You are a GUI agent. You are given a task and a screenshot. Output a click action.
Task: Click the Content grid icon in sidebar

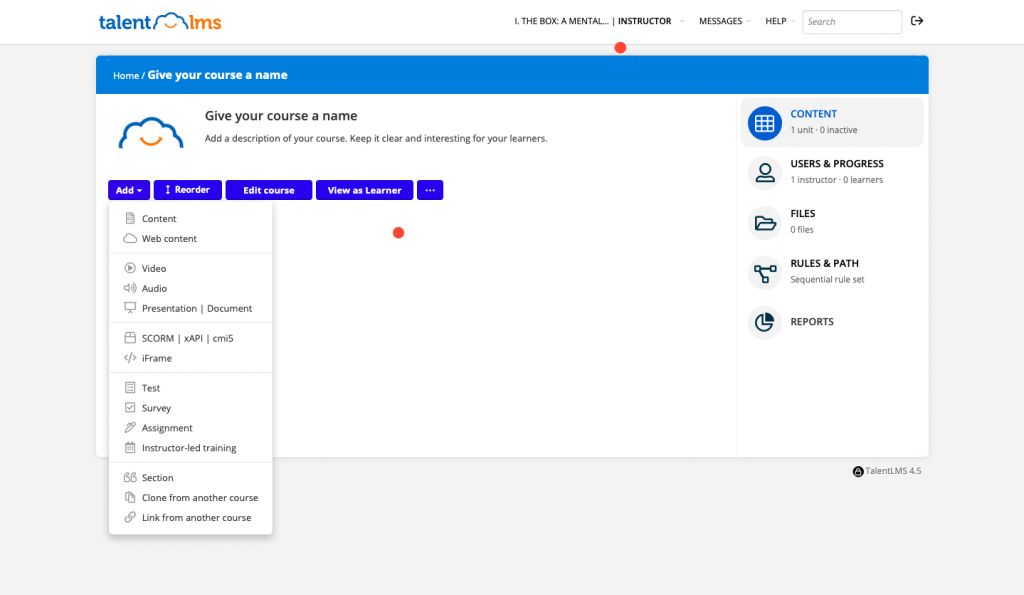765,123
